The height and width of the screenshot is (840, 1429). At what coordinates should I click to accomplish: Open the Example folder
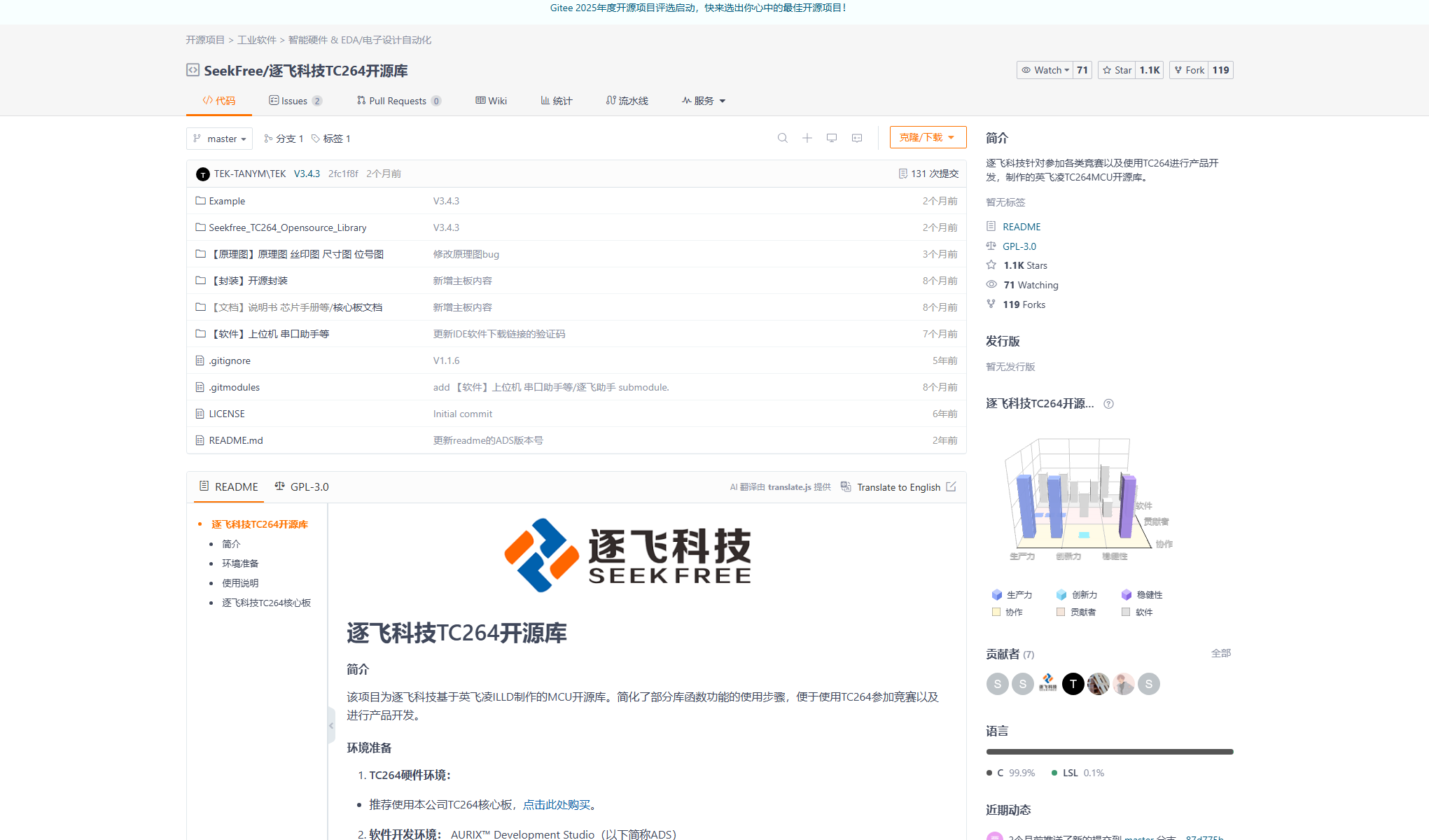227,201
